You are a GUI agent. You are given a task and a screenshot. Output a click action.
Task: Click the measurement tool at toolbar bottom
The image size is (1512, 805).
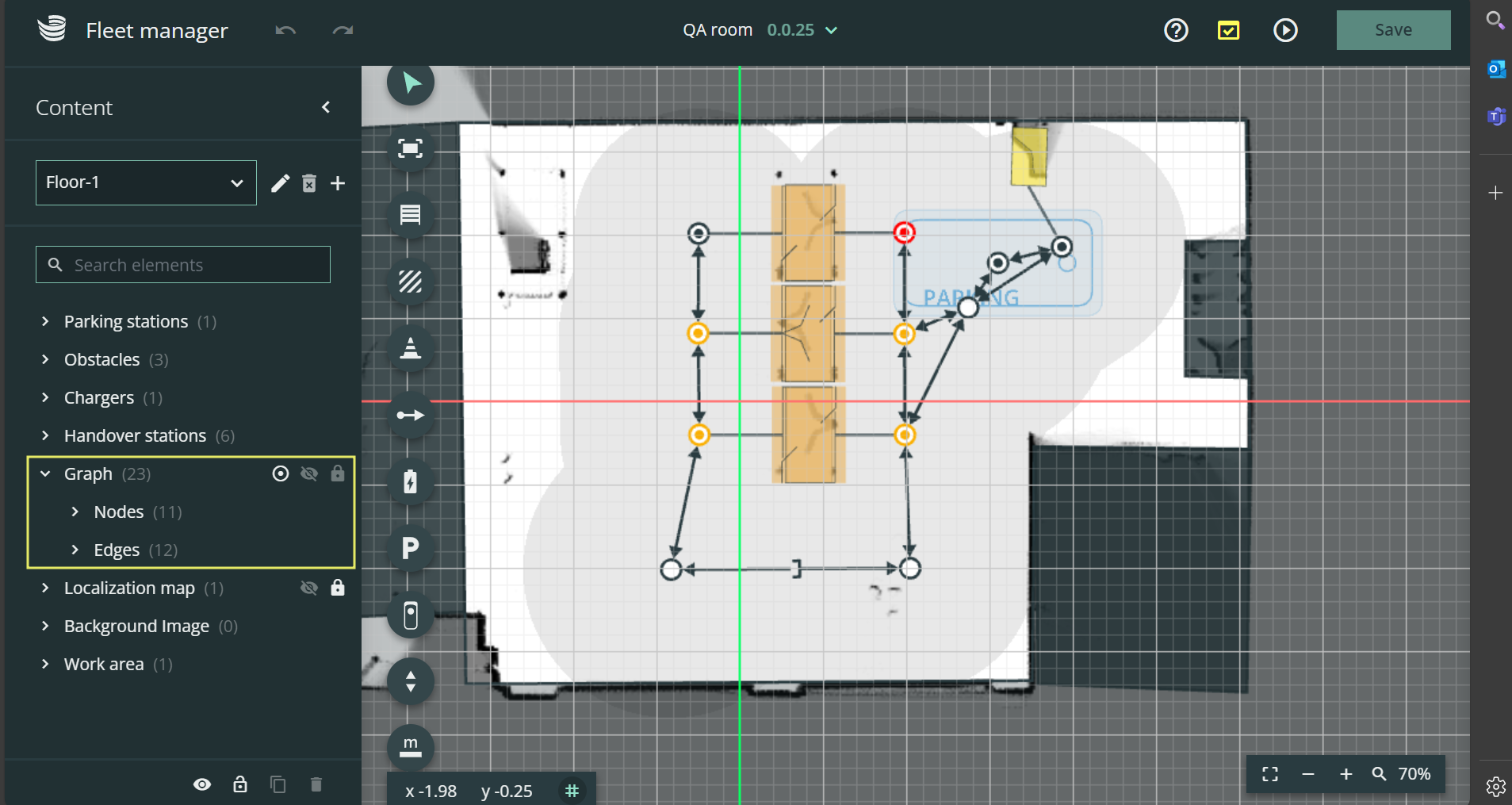click(x=410, y=746)
